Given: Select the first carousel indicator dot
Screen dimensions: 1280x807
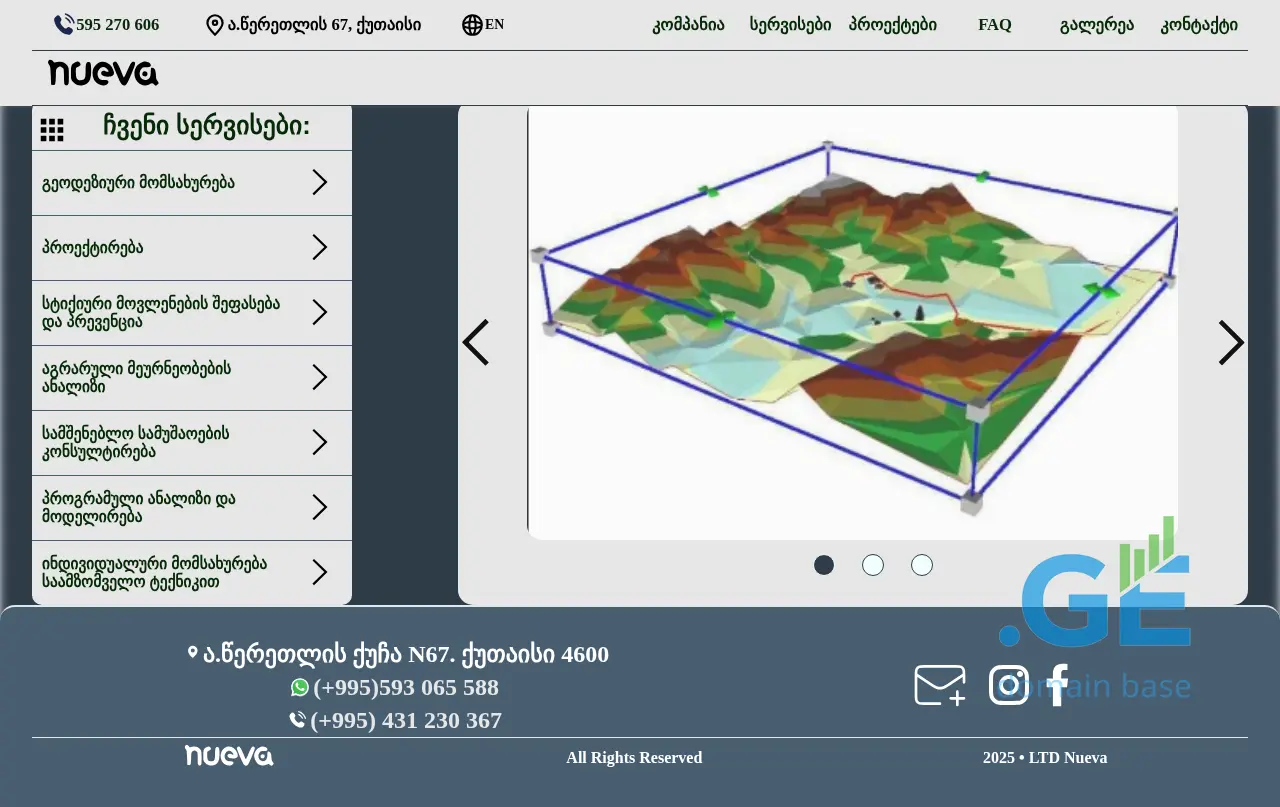Looking at the screenshot, I should click(x=824, y=565).
